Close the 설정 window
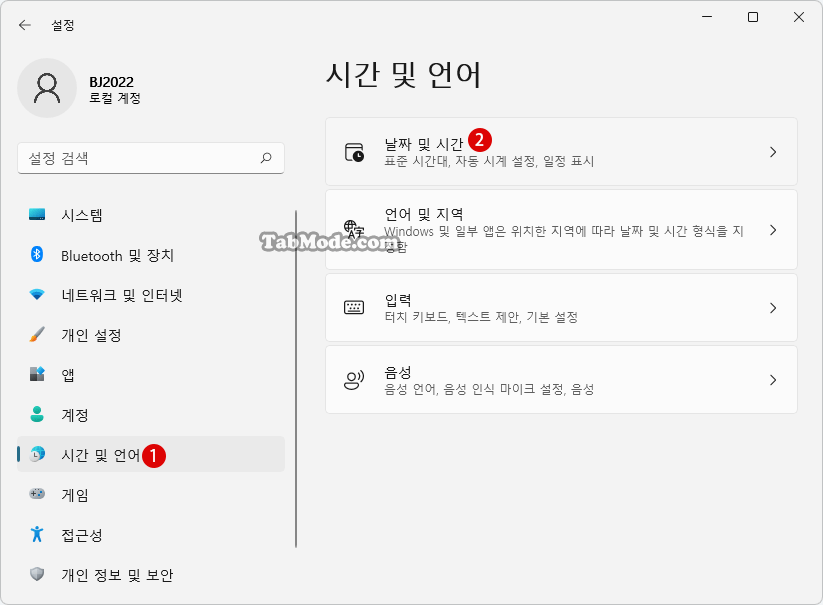Image resolution: width=823 pixels, height=605 pixels. (x=799, y=17)
